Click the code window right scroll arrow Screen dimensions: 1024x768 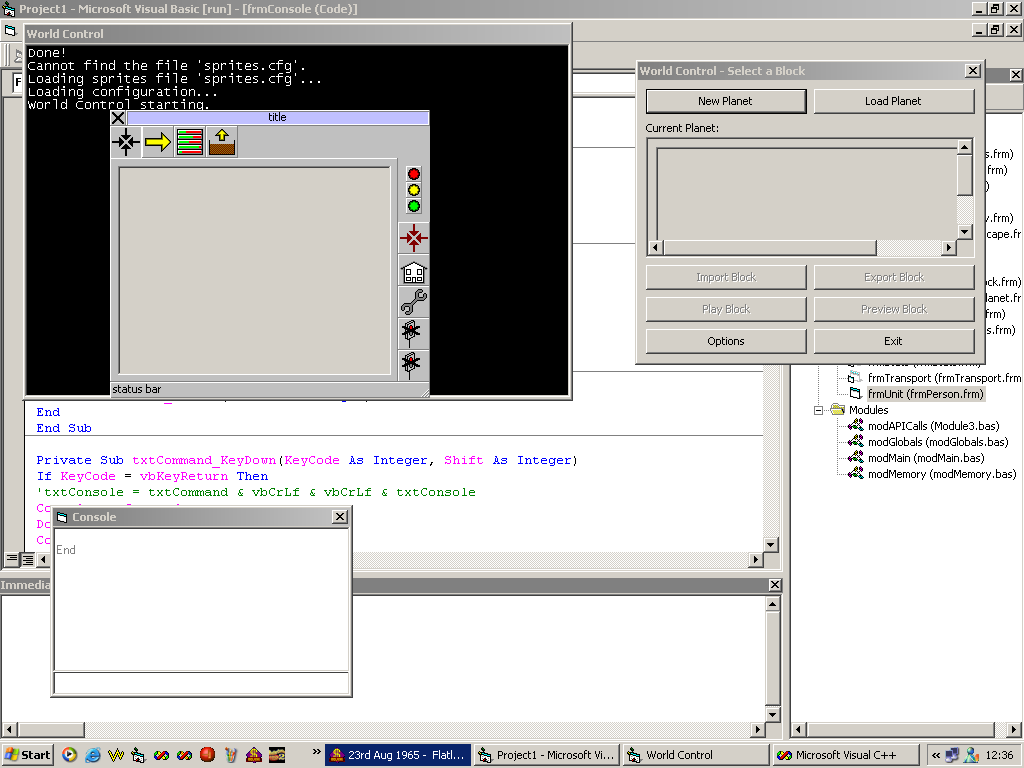click(756, 560)
